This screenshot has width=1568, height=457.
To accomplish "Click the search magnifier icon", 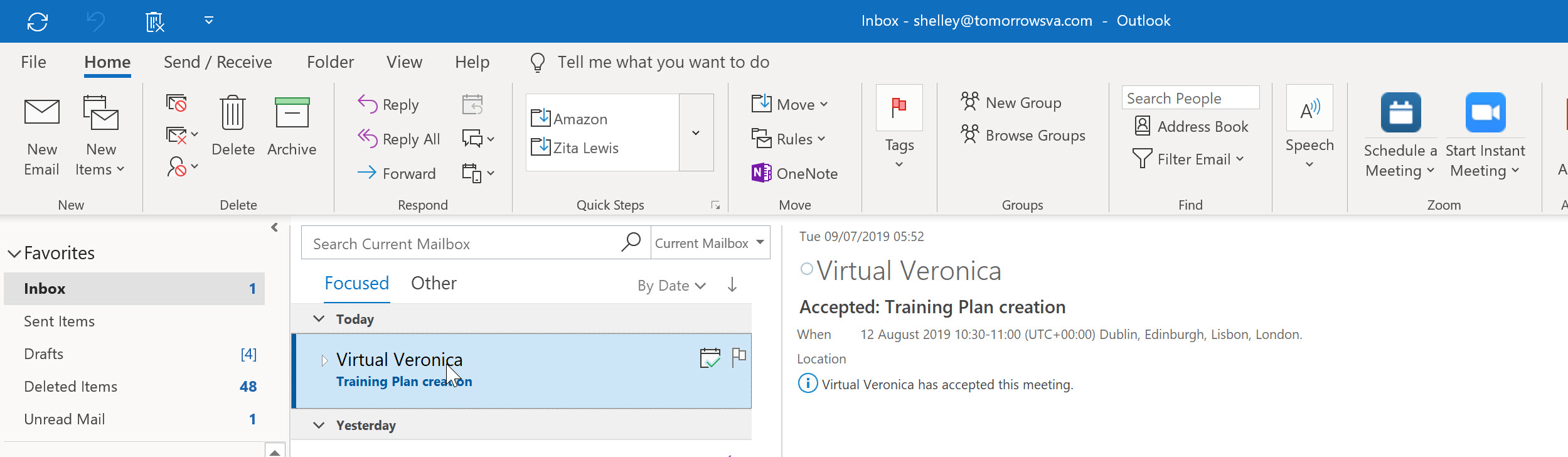I will pyautogui.click(x=631, y=242).
